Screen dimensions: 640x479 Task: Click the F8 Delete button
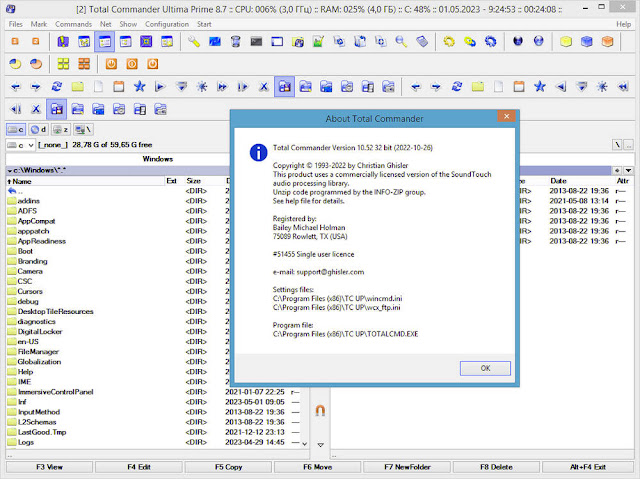point(496,467)
